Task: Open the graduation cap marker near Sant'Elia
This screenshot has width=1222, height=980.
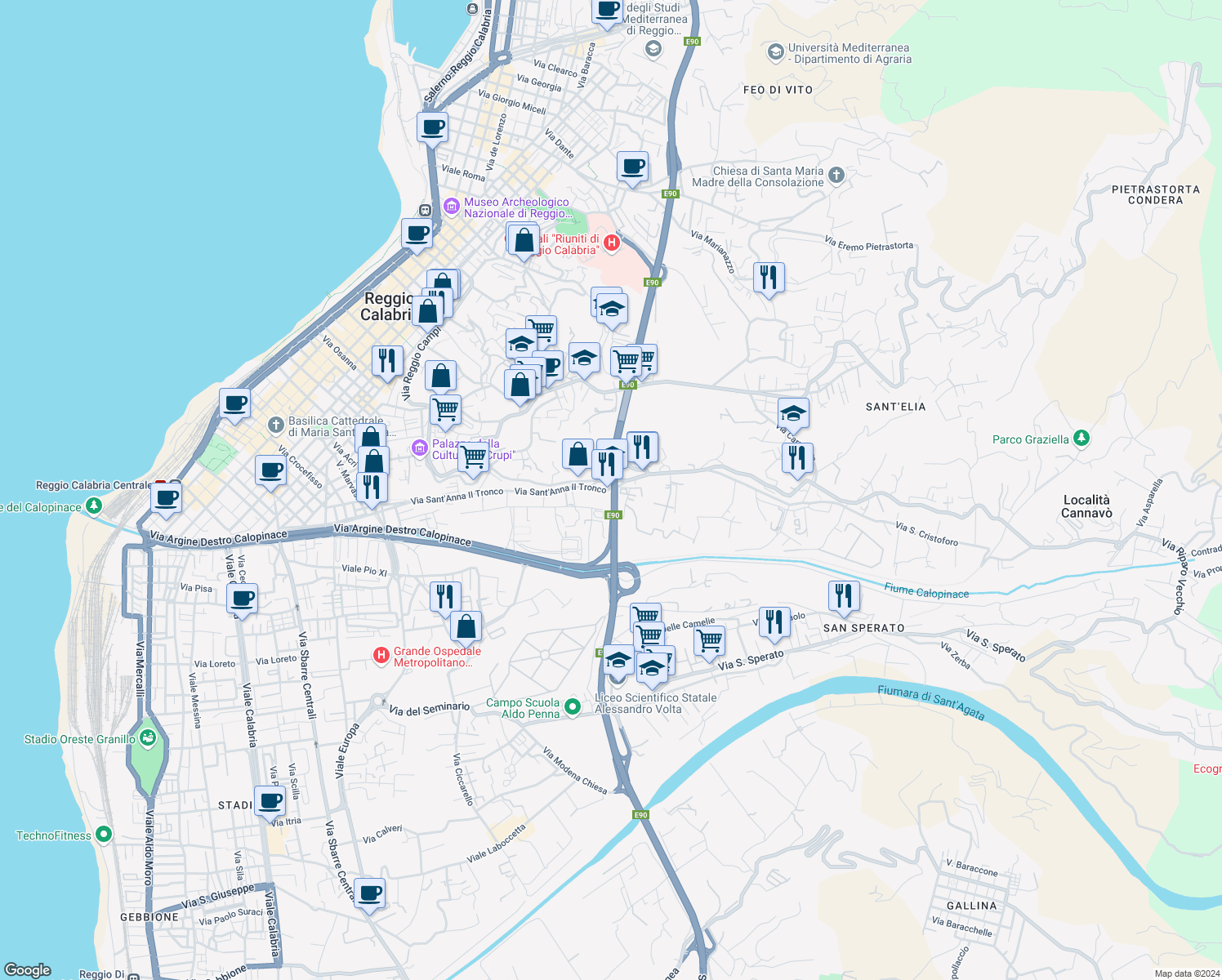Action: [793, 412]
